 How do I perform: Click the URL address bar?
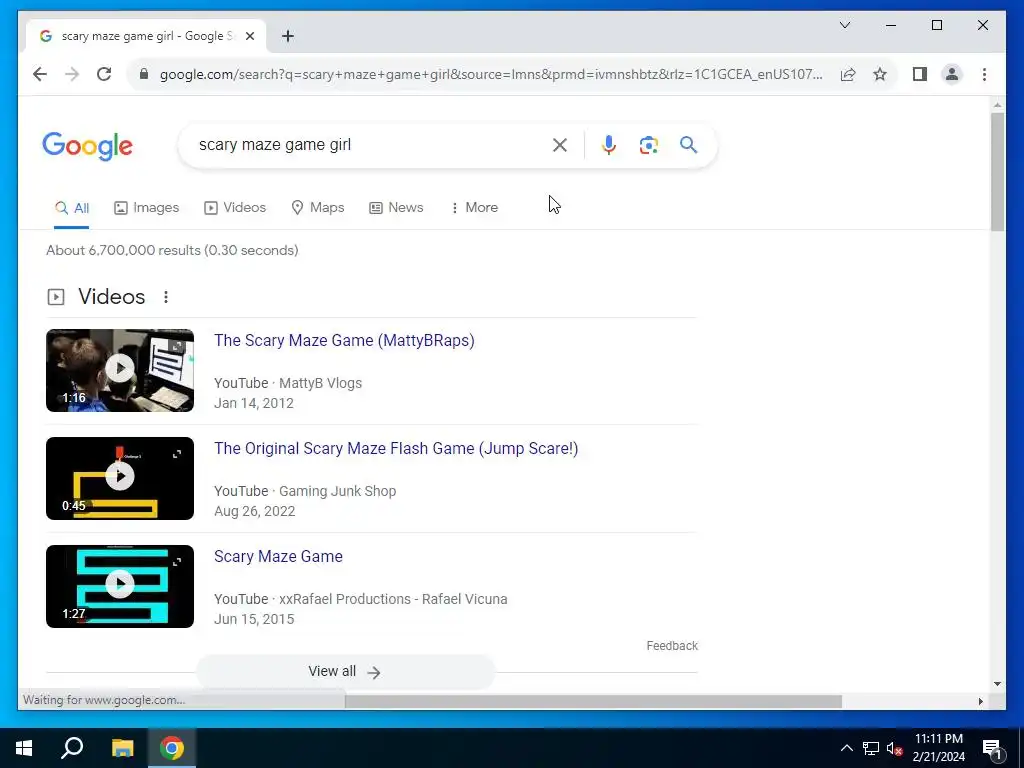point(490,74)
